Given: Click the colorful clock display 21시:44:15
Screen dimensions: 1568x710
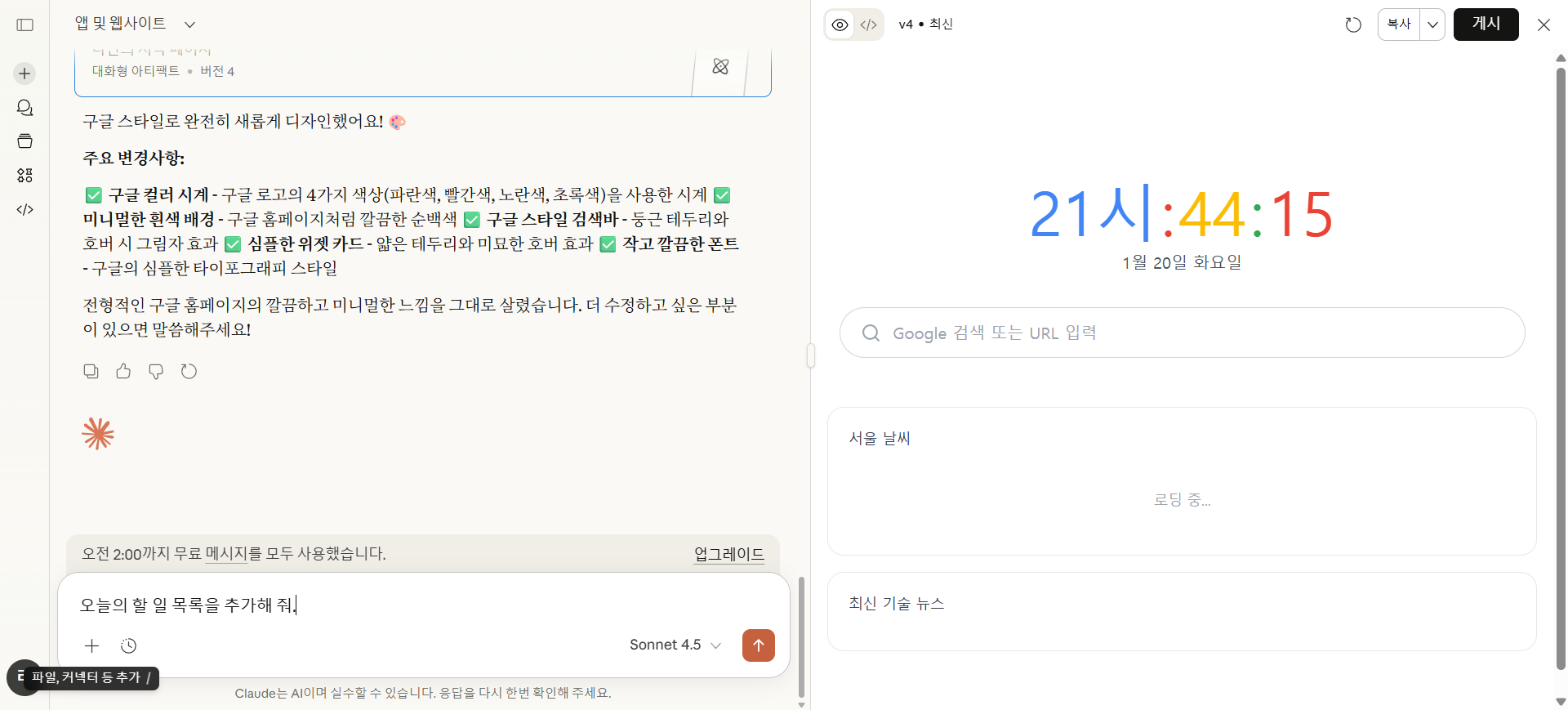Looking at the screenshot, I should pos(1182,214).
